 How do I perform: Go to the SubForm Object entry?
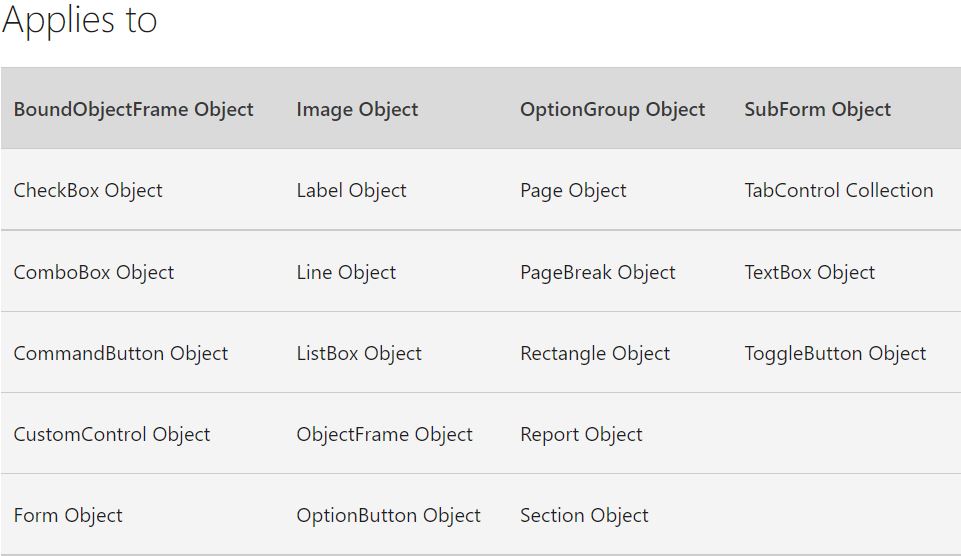click(817, 110)
